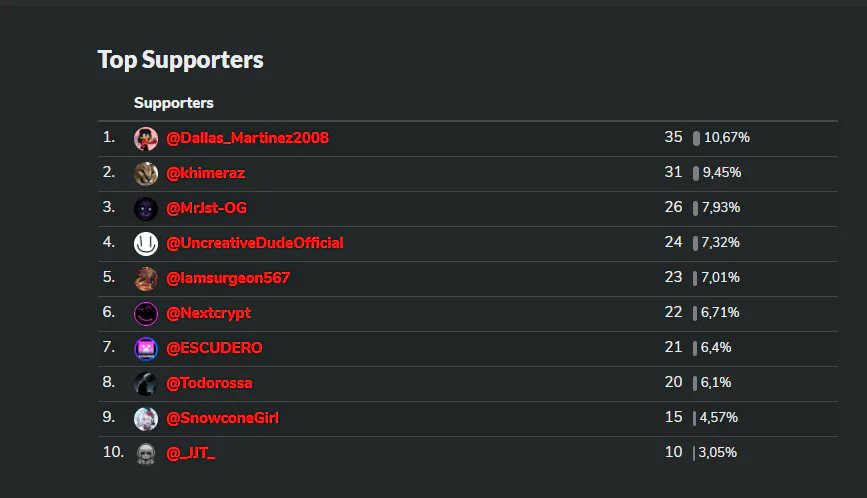Click Todorossa's avatar icon

coord(146,383)
